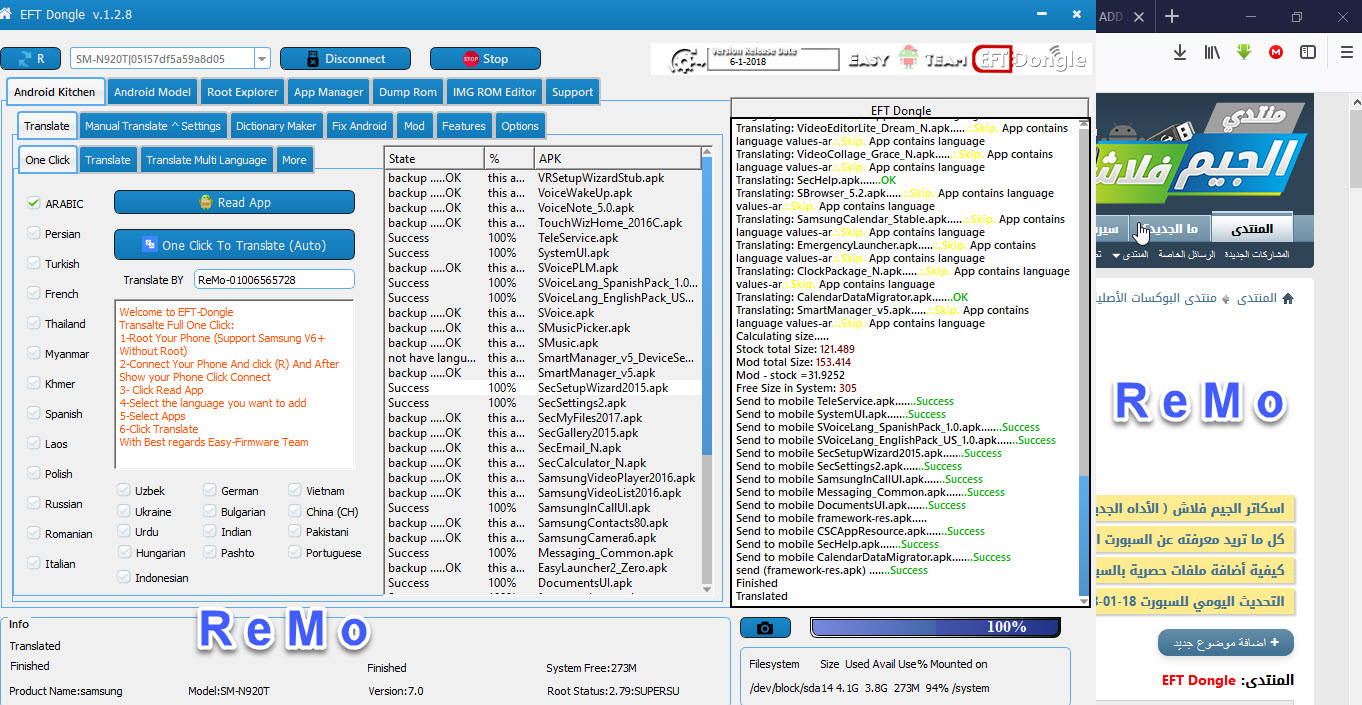Toggle the French language checkbox

click(34, 293)
